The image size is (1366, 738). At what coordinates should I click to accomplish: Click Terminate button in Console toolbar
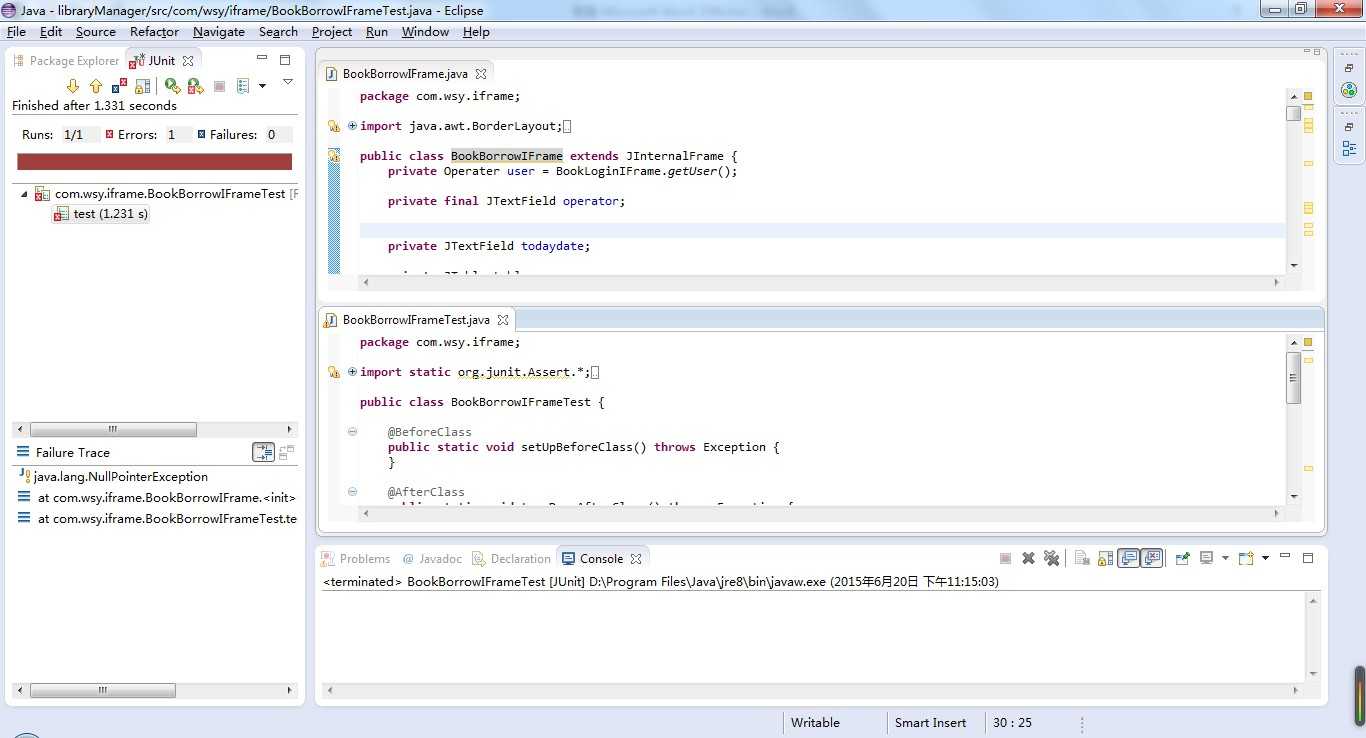pyautogui.click(x=1005, y=558)
